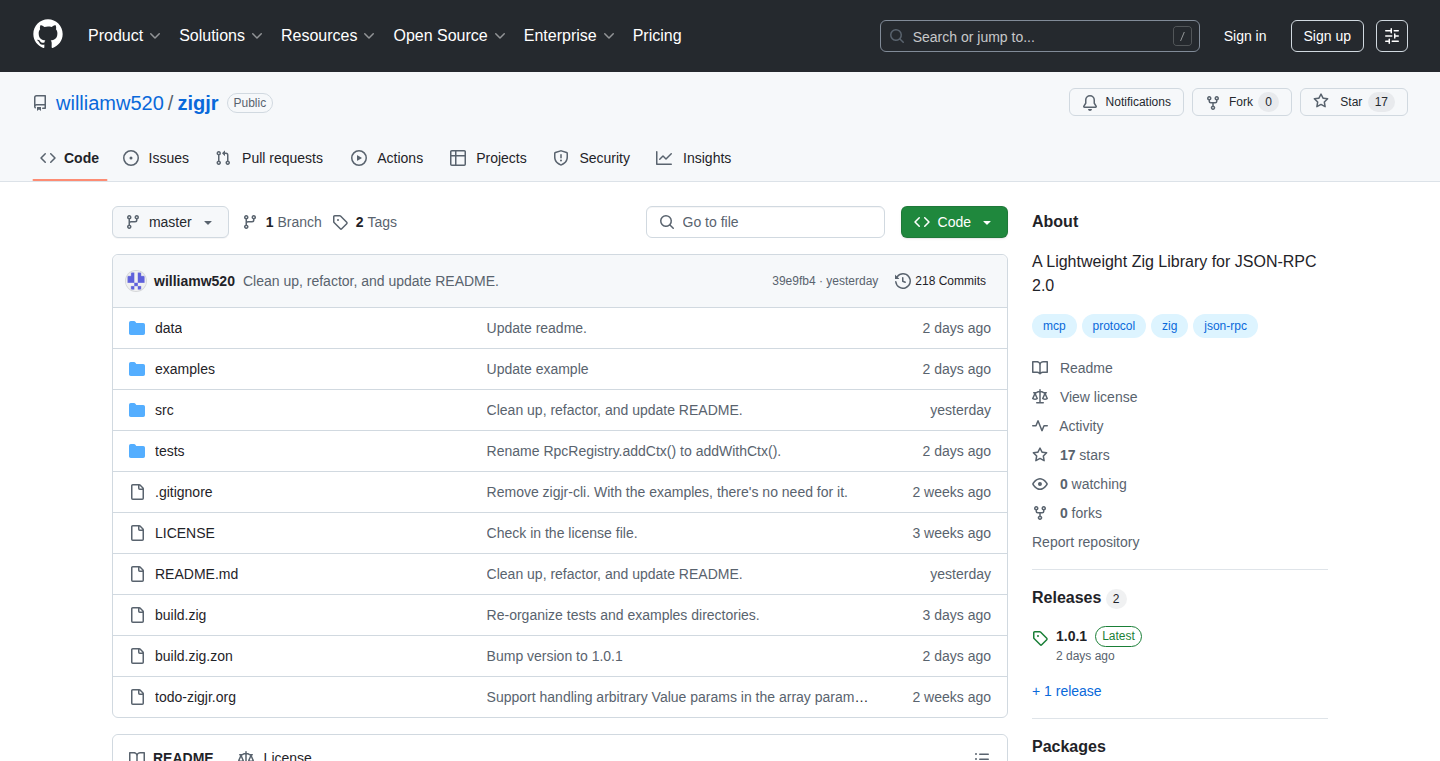Open the .gitignore file

[184, 492]
